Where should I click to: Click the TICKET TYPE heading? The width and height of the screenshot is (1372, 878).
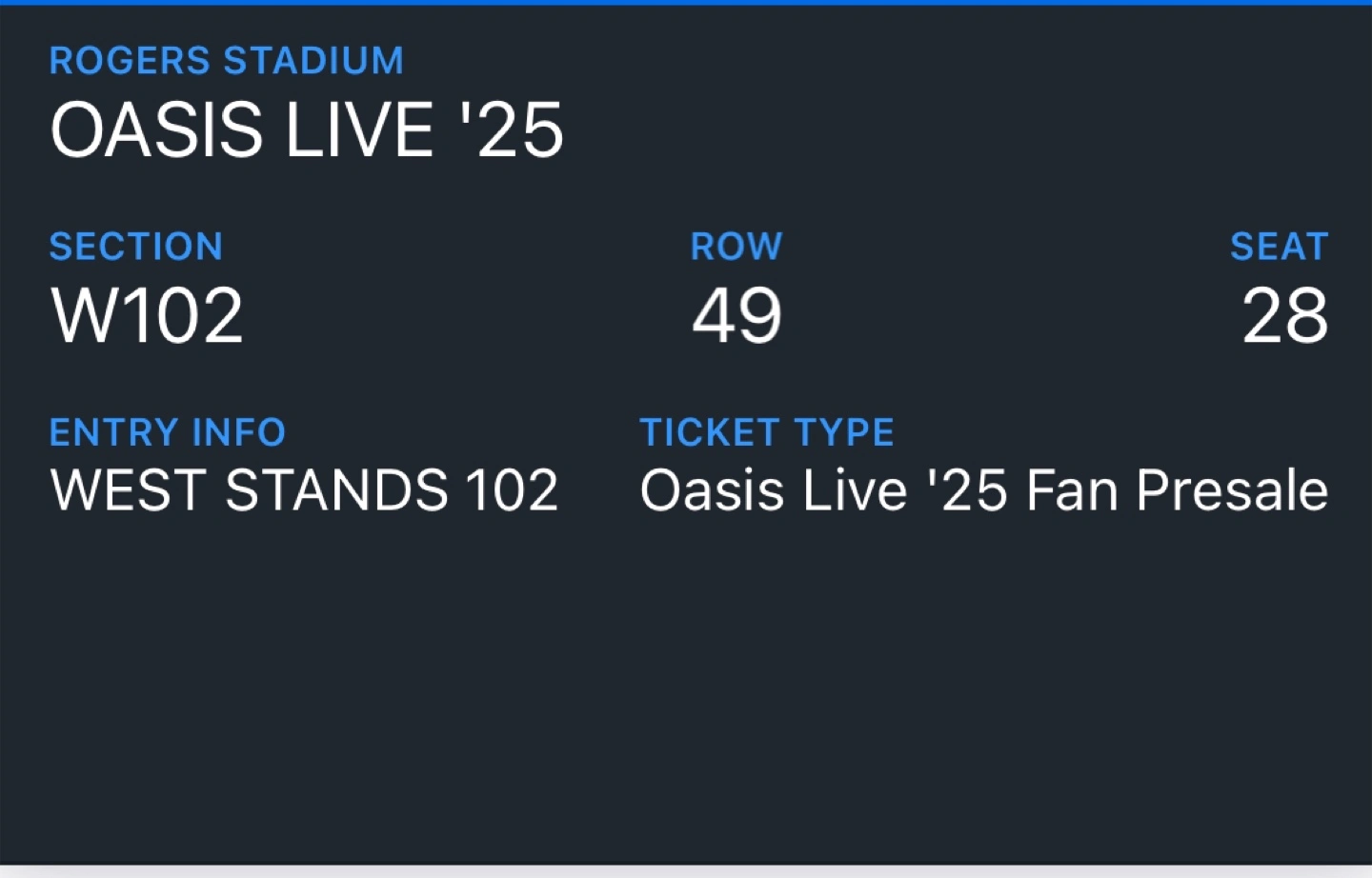tap(767, 432)
